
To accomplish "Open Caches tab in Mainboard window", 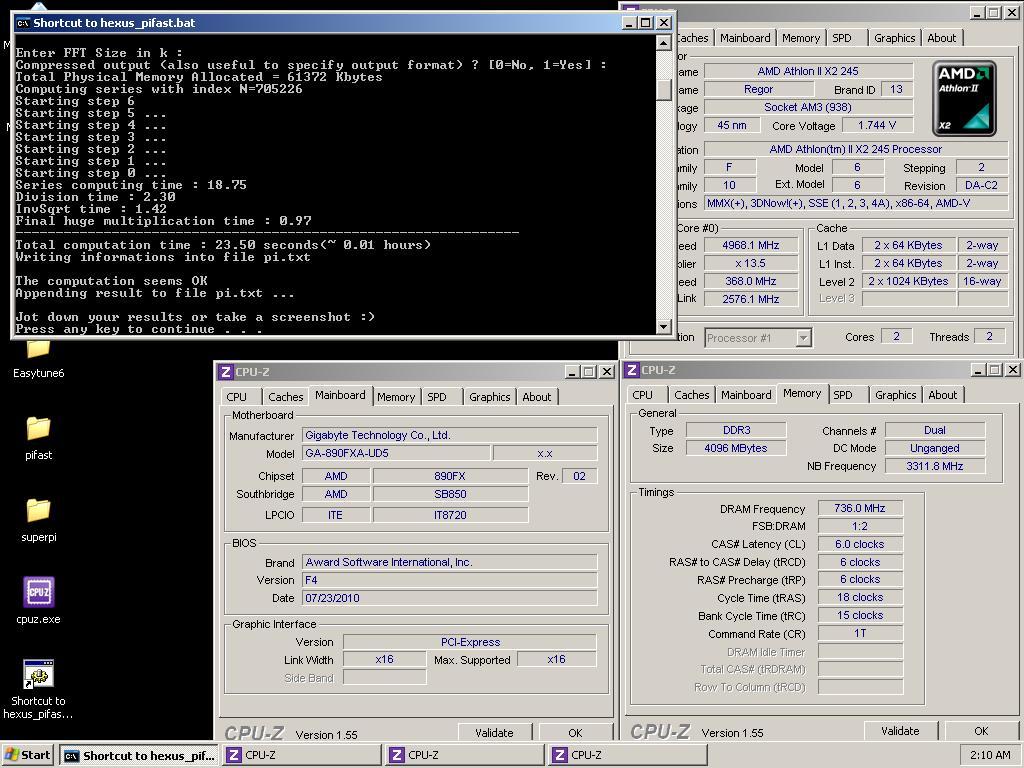I will 285,396.
